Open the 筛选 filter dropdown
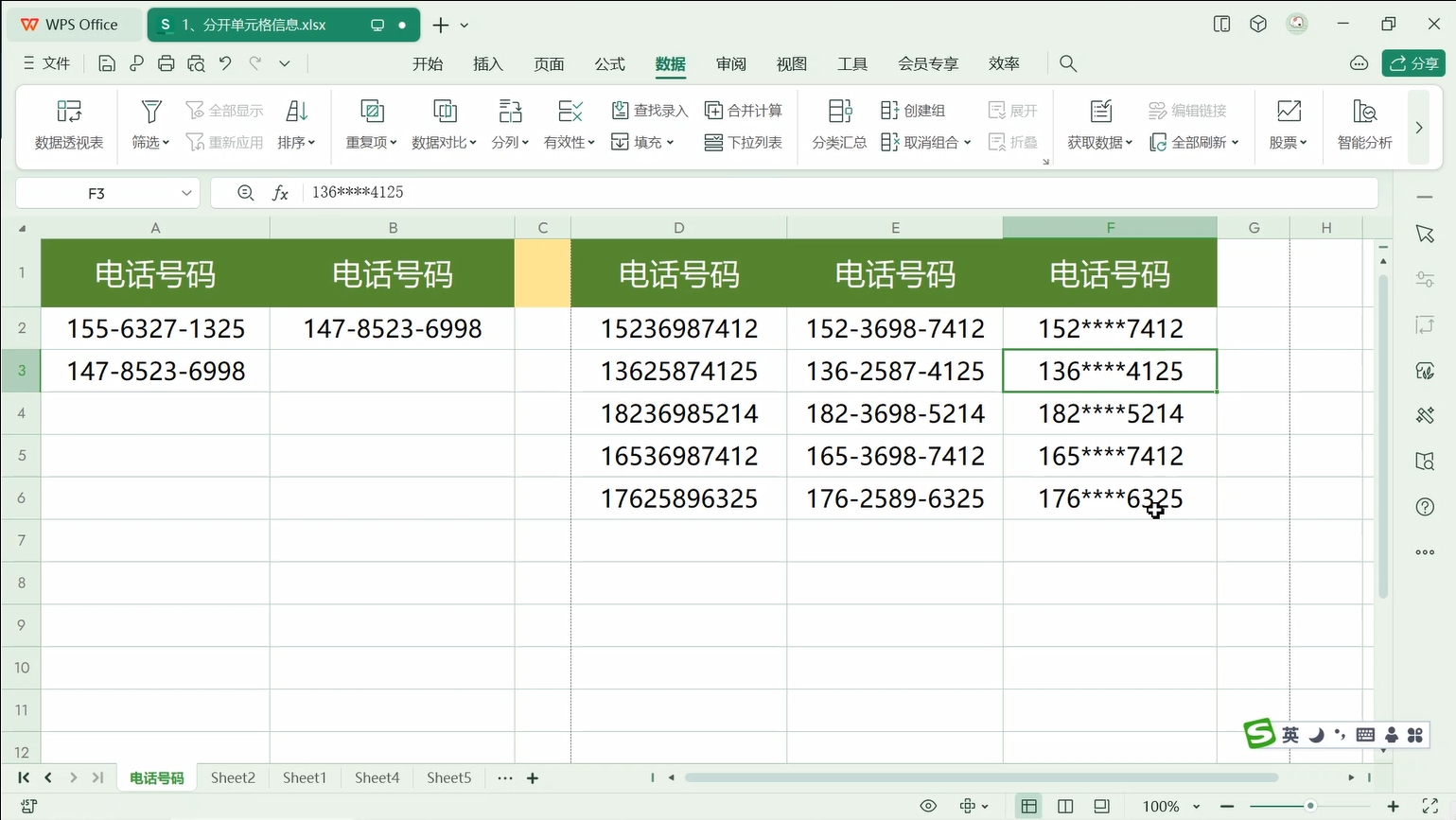The height and width of the screenshot is (820, 1456). pyautogui.click(x=150, y=125)
